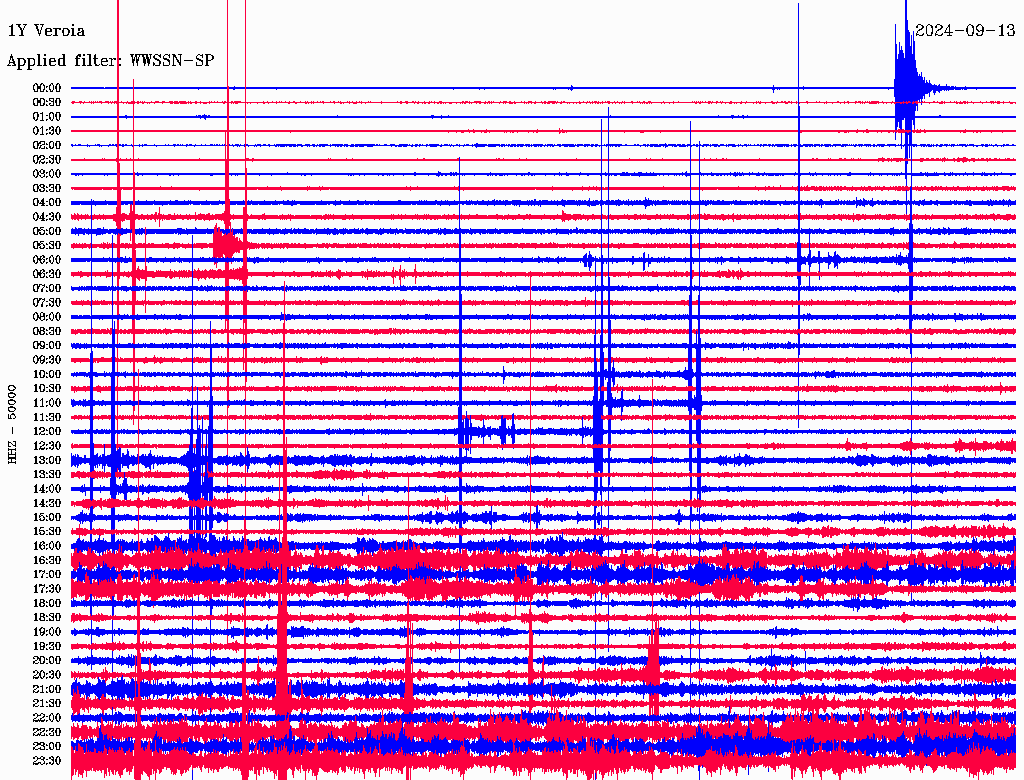The width and height of the screenshot is (1024, 780).
Task: Select the 15:00 time label
Action: [x=47, y=517]
